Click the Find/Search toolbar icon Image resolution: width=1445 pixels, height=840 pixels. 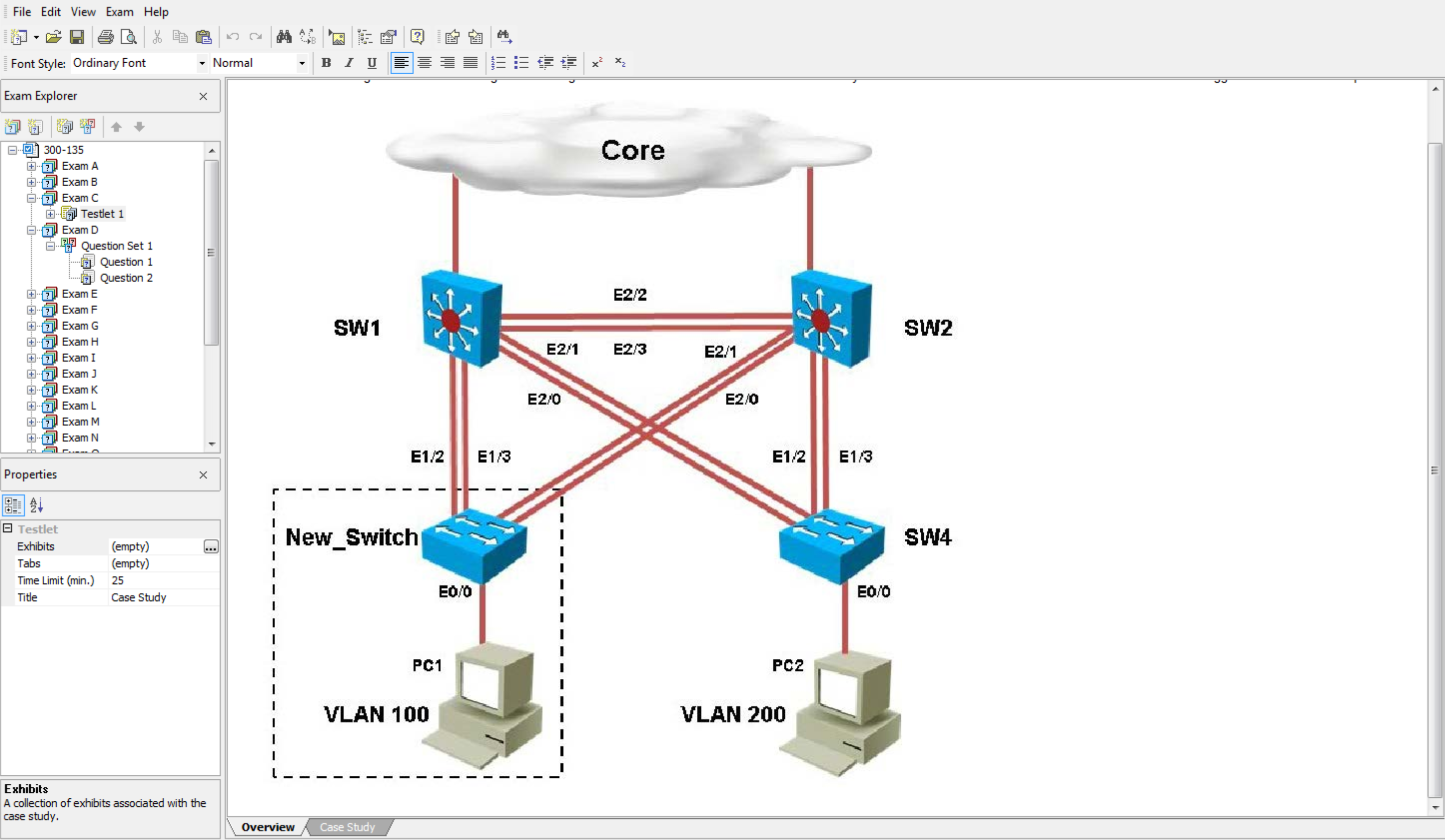(283, 36)
